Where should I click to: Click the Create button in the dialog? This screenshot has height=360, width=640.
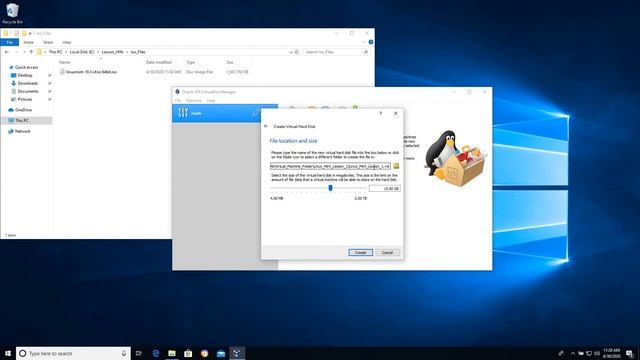point(360,253)
